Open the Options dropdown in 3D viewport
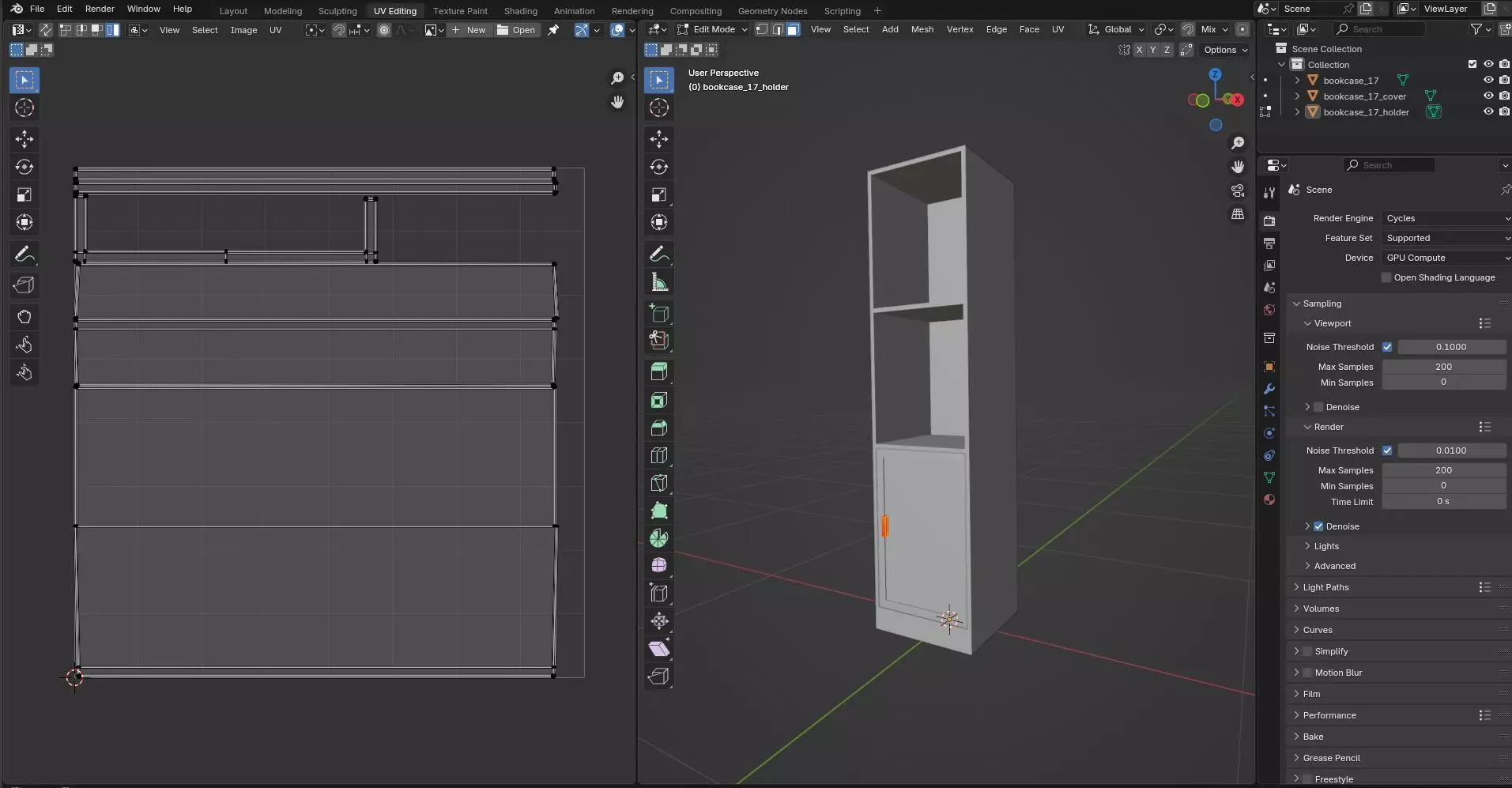Image resolution: width=1512 pixels, height=788 pixels. coord(1225,50)
